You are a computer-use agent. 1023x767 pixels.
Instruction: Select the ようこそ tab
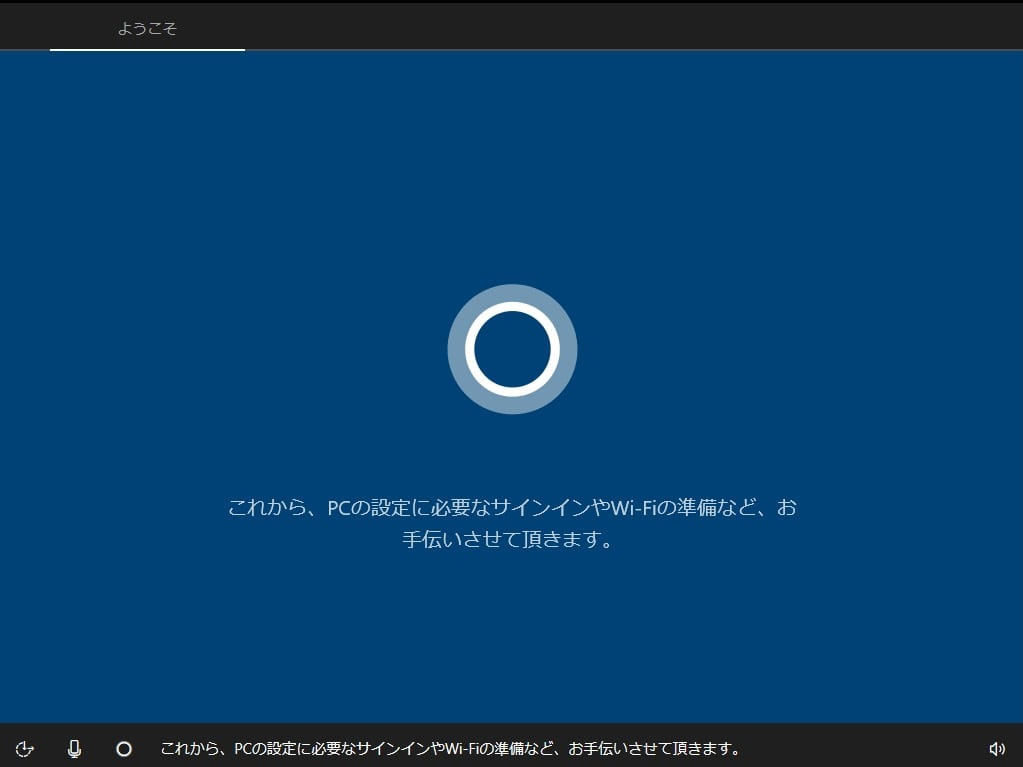point(147,28)
